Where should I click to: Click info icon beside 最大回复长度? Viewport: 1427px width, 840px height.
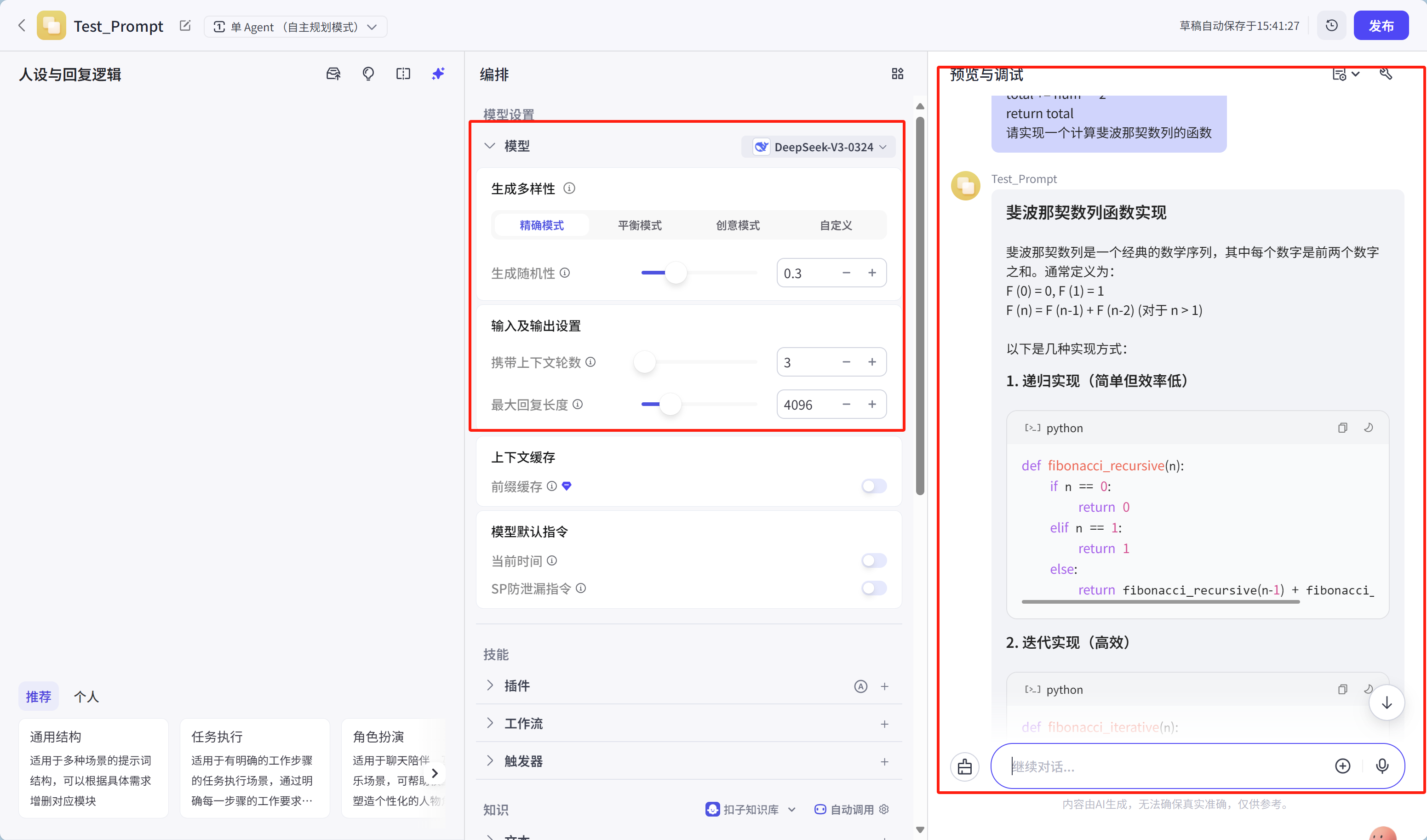point(578,404)
